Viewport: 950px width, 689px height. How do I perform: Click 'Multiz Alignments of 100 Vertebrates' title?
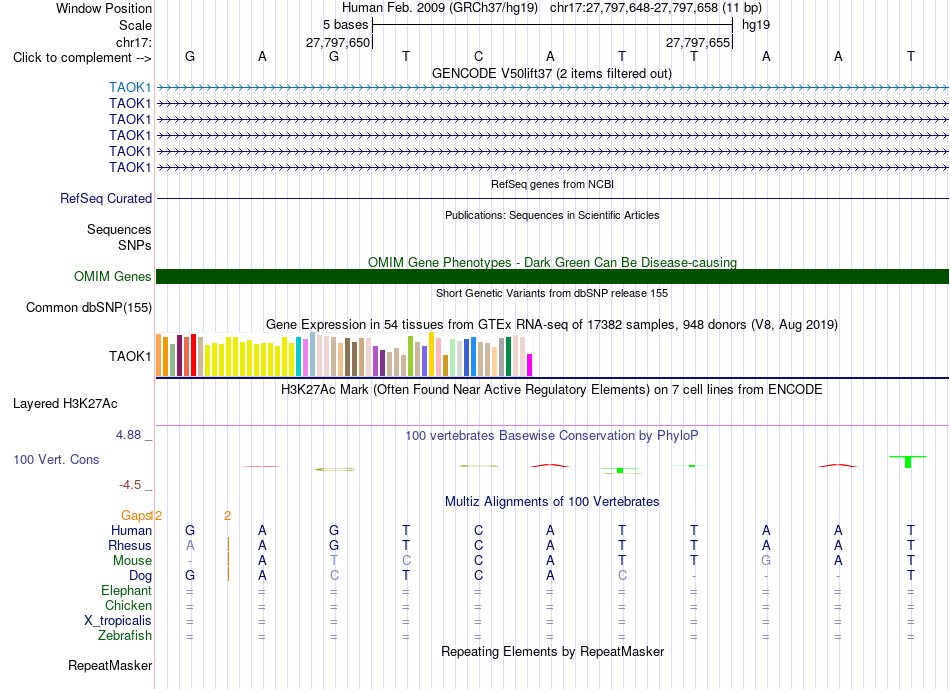point(552,501)
